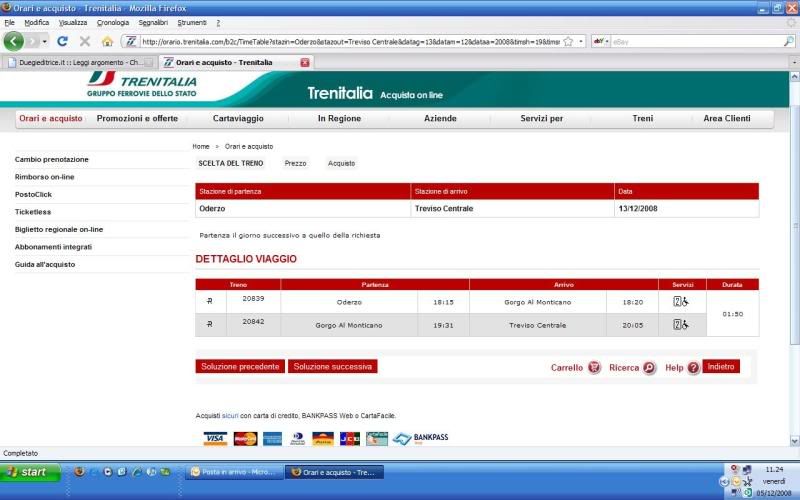Image resolution: width=800 pixels, height=500 pixels.
Task: Open the File menu
Action: coord(10,22)
